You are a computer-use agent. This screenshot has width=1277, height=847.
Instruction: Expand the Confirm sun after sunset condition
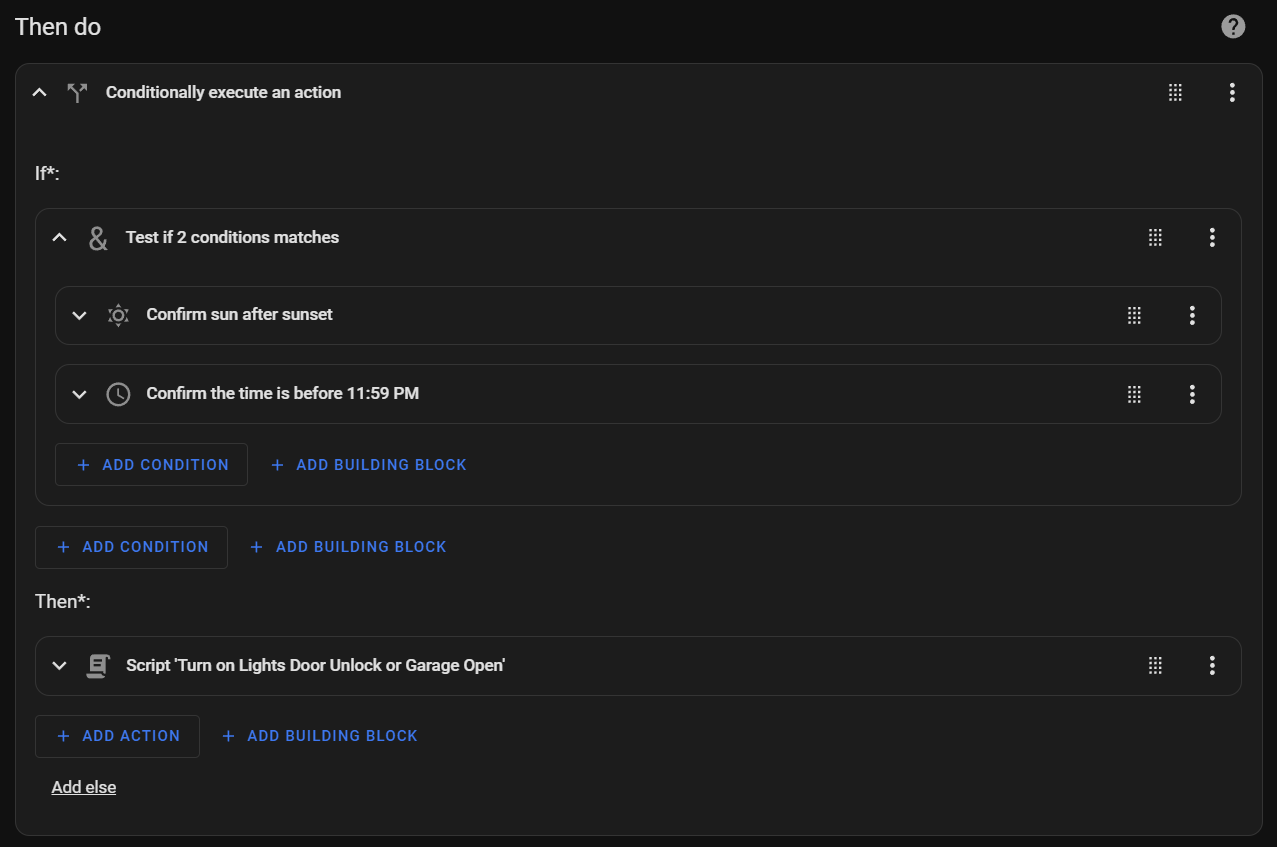tap(80, 315)
